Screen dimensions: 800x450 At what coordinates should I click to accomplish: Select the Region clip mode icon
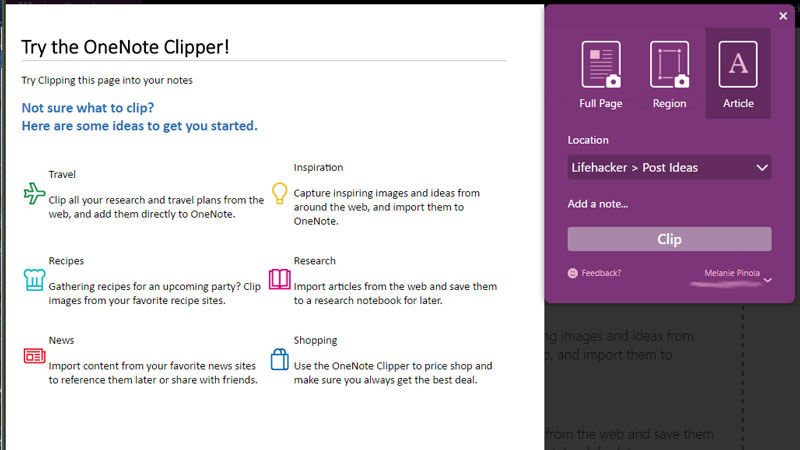coord(669,65)
